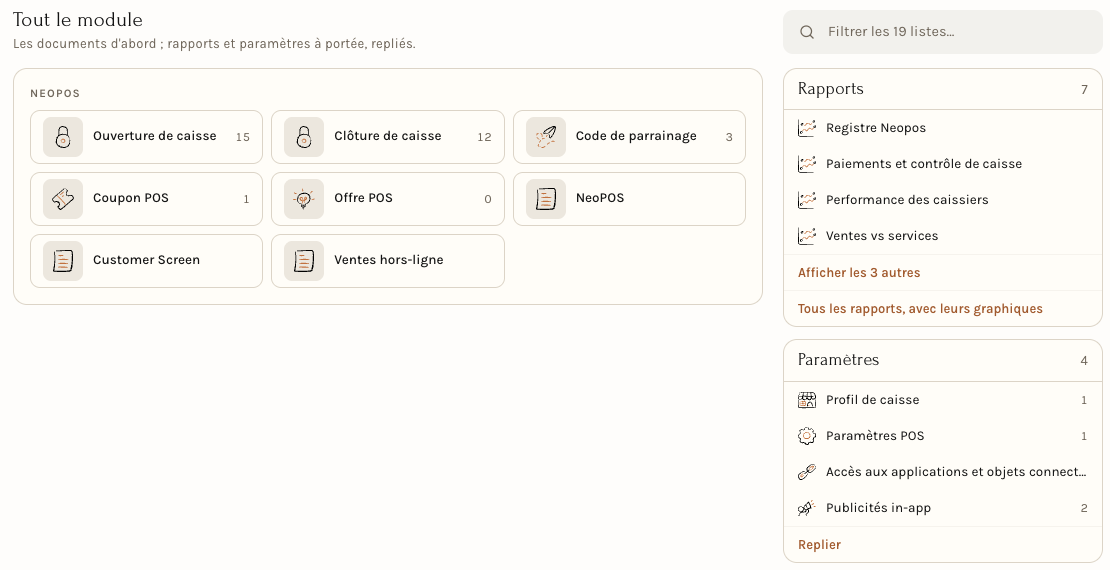Open the Ventes vs services report
The image size is (1110, 570).
[x=943, y=236]
